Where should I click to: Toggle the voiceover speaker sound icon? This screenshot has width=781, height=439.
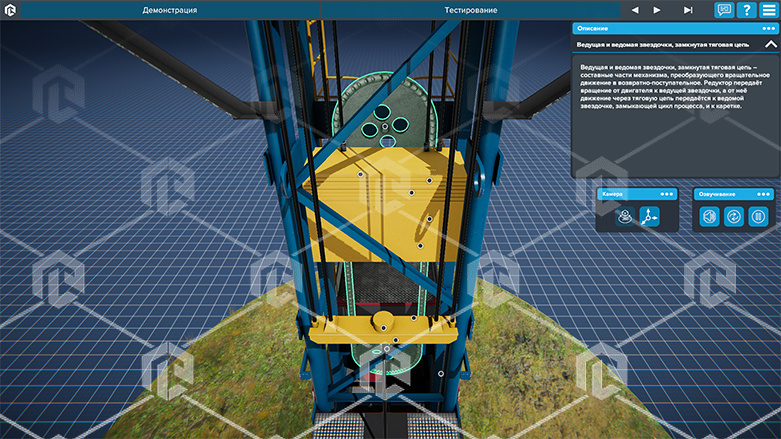point(710,216)
